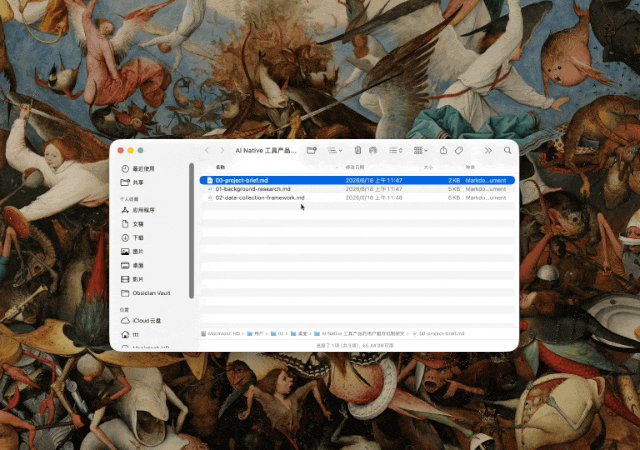
Task: Select file 01-background-research.md
Action: 357,189
